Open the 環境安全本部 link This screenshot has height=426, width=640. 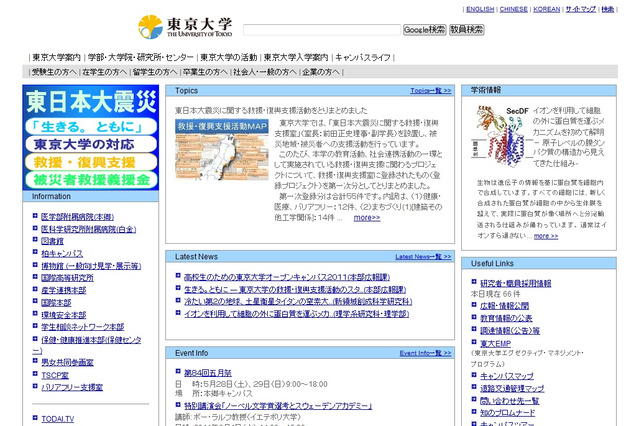[64, 315]
